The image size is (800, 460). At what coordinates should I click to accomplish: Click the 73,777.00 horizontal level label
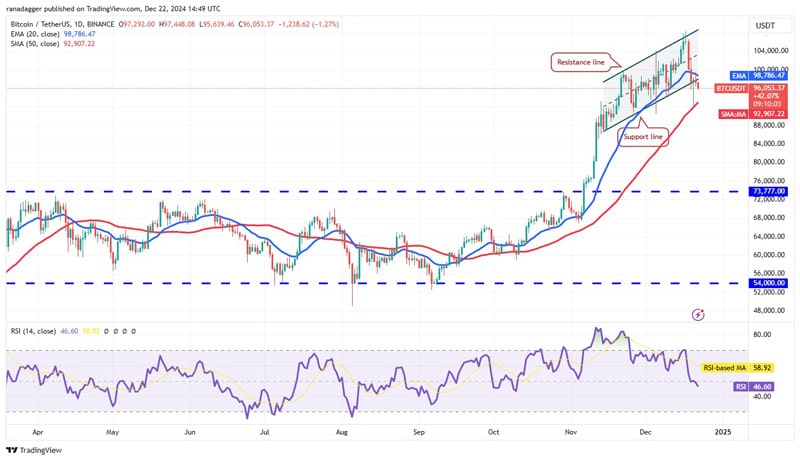(768, 192)
